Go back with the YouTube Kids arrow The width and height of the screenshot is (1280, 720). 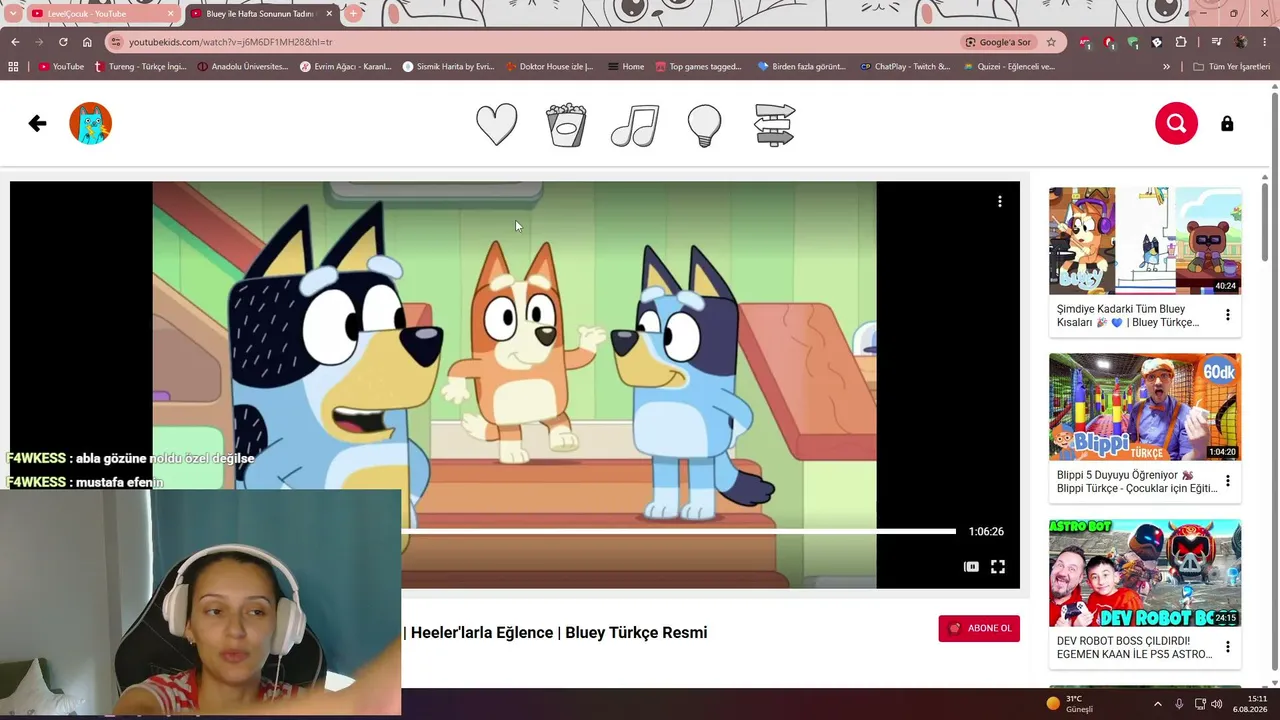point(37,123)
